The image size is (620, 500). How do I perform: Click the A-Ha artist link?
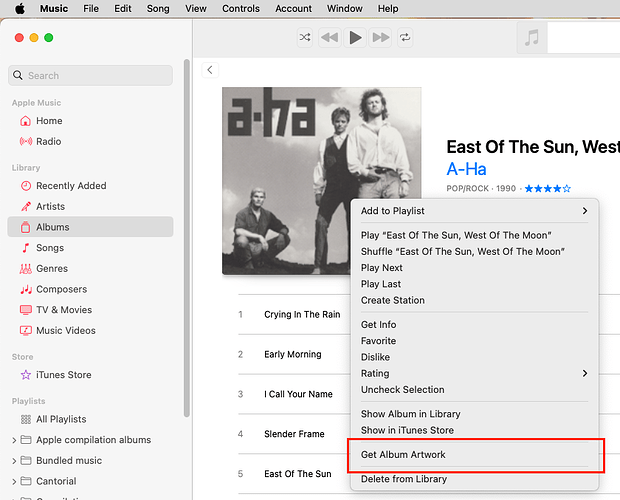coord(466,169)
